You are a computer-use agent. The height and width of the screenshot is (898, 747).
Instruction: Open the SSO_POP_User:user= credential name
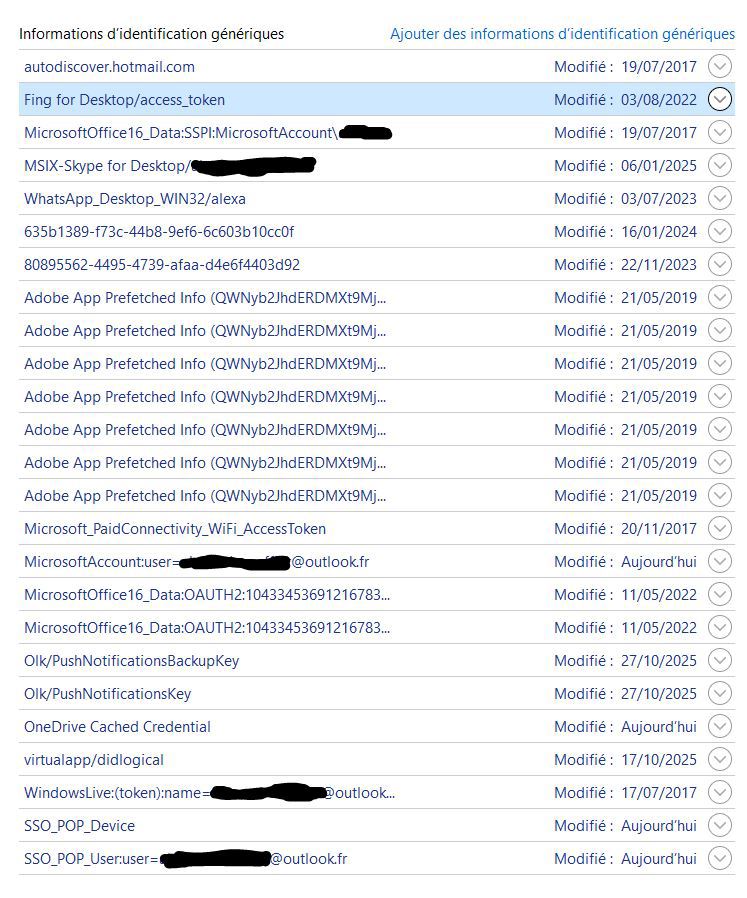[186, 858]
